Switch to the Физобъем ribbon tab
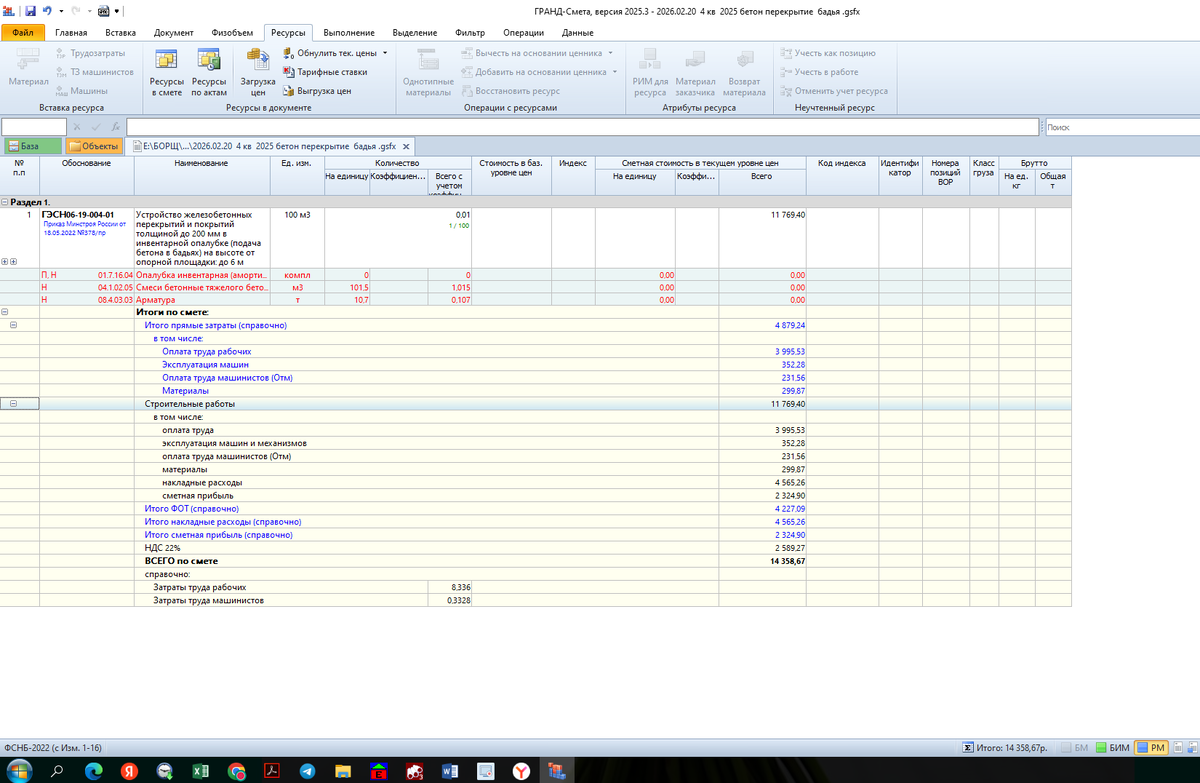Screen dimensions: 1200x783 pos(232,33)
